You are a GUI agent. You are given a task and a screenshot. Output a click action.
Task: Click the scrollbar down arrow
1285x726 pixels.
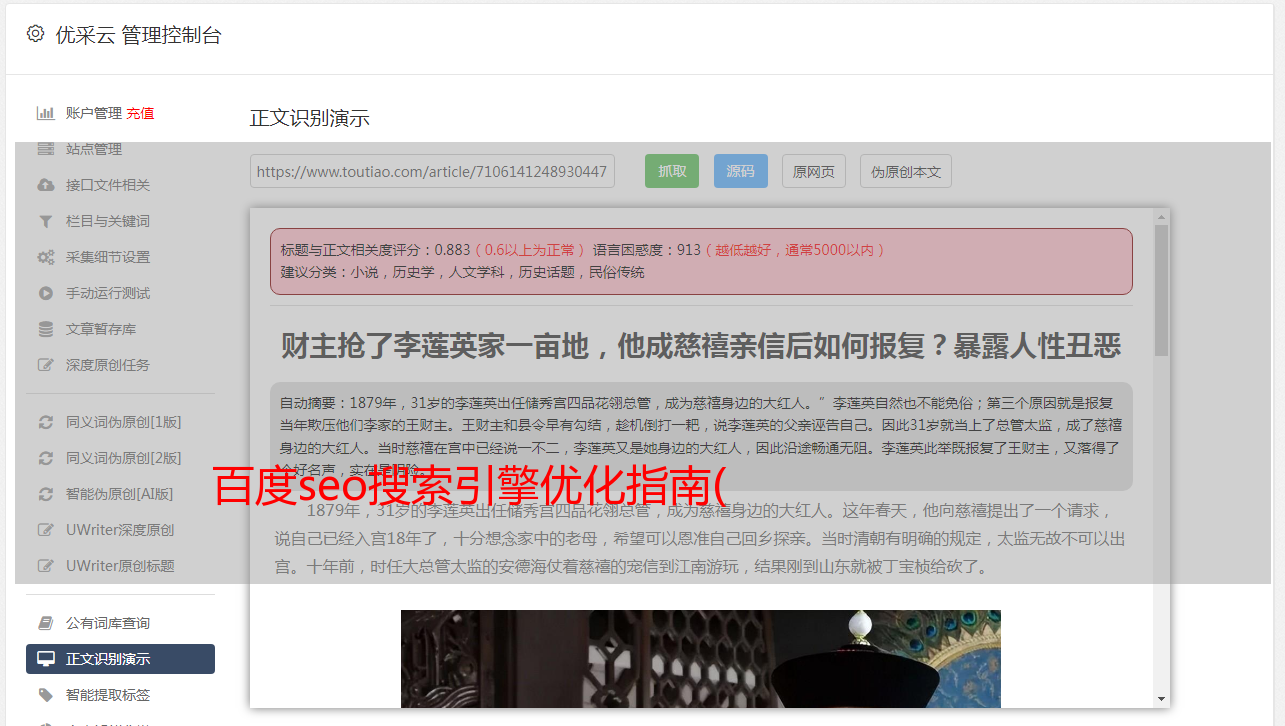[x=1161, y=698]
